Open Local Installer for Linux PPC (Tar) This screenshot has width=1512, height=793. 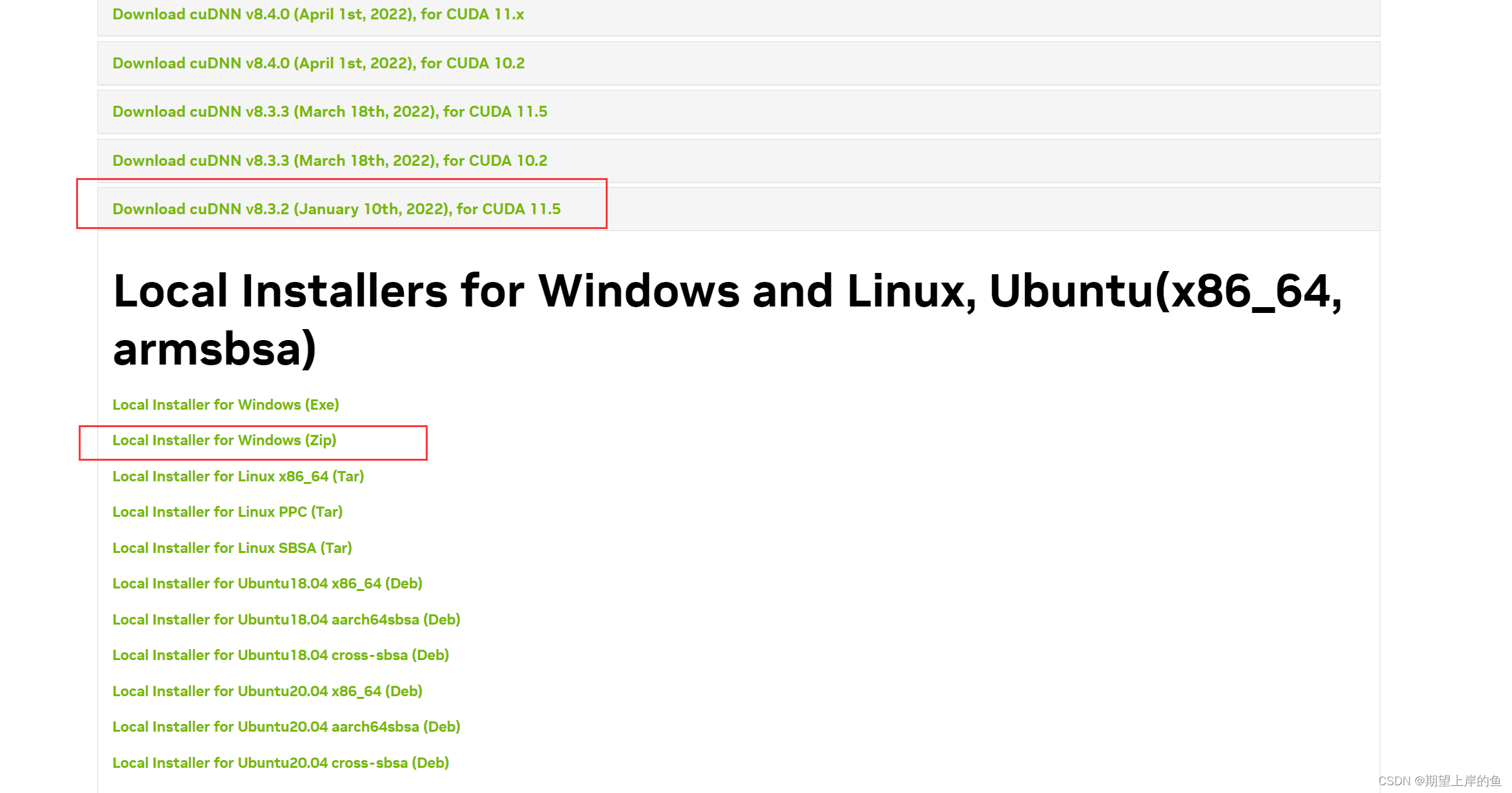coord(228,512)
